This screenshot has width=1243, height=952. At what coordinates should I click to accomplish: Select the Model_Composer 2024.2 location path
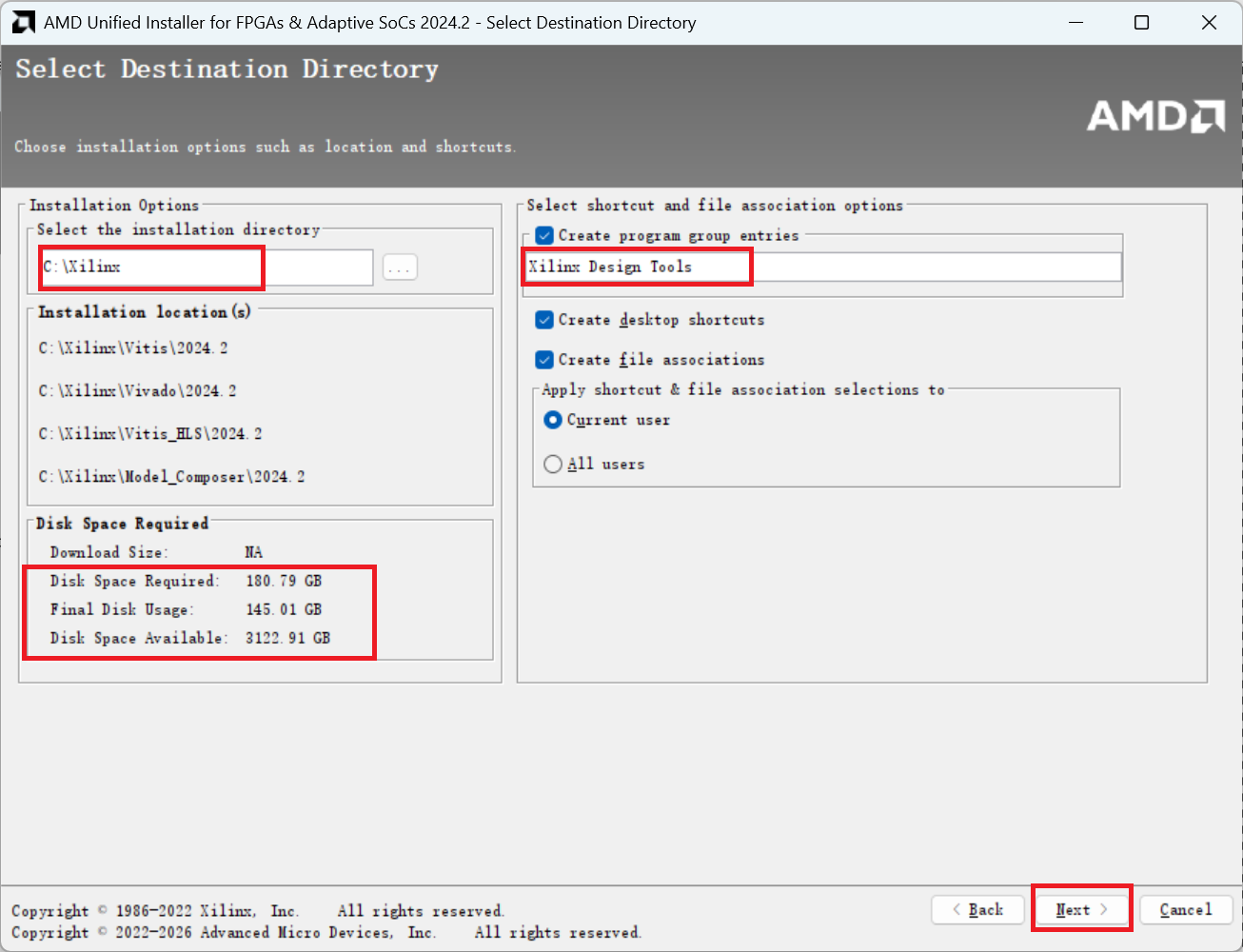click(171, 477)
